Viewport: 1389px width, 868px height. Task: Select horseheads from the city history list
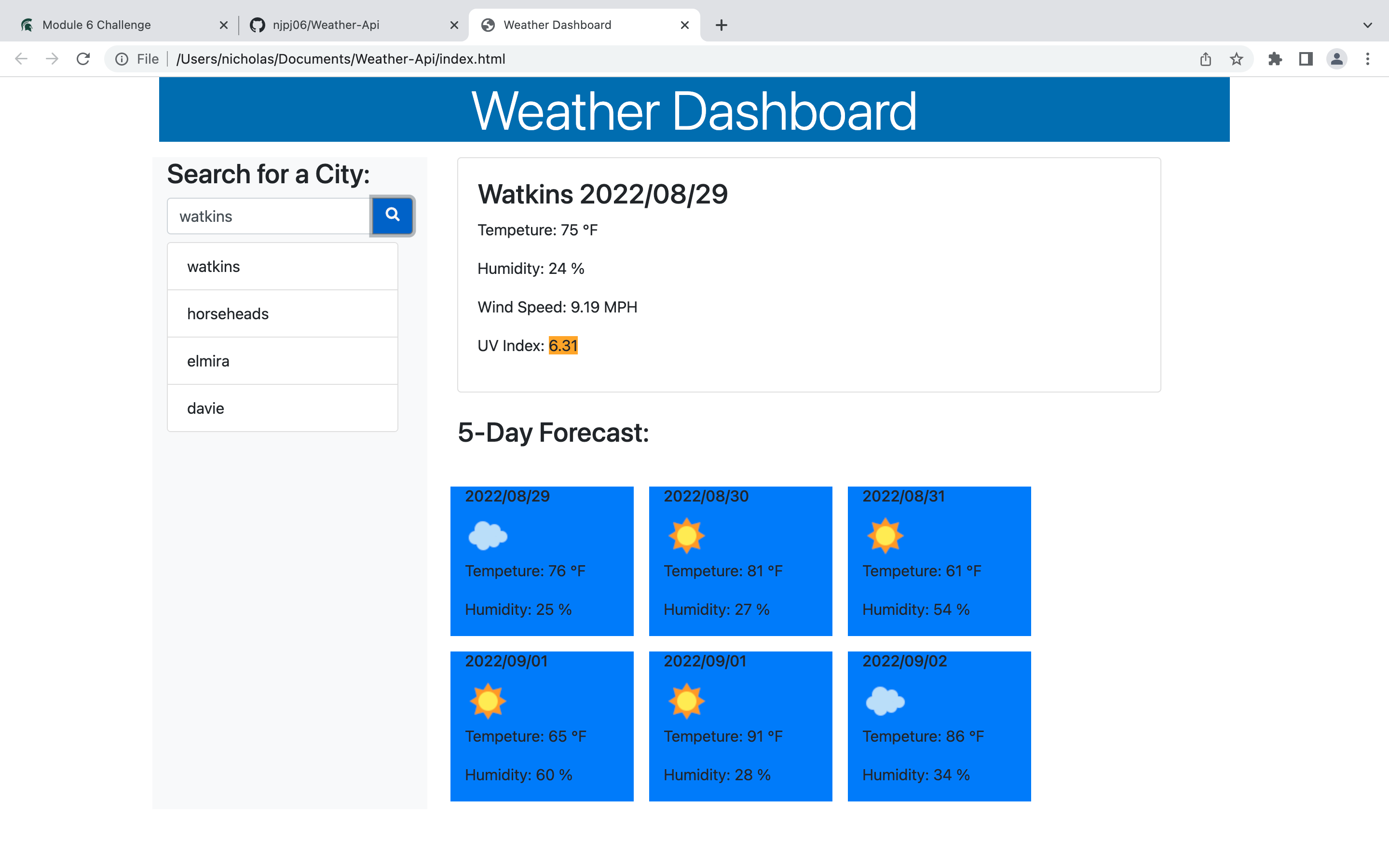coord(228,313)
